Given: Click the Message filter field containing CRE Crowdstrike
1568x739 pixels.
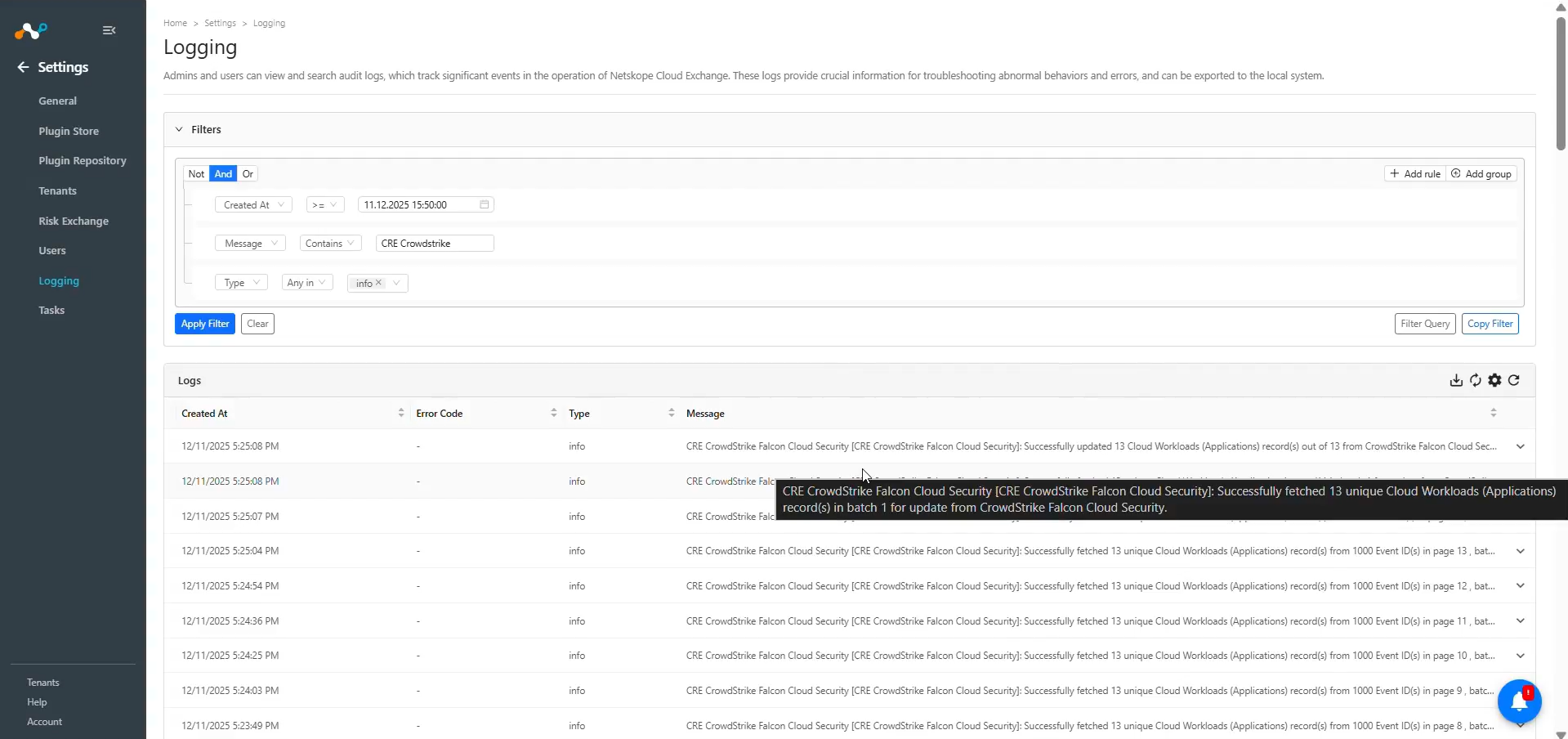Looking at the screenshot, I should [435, 243].
